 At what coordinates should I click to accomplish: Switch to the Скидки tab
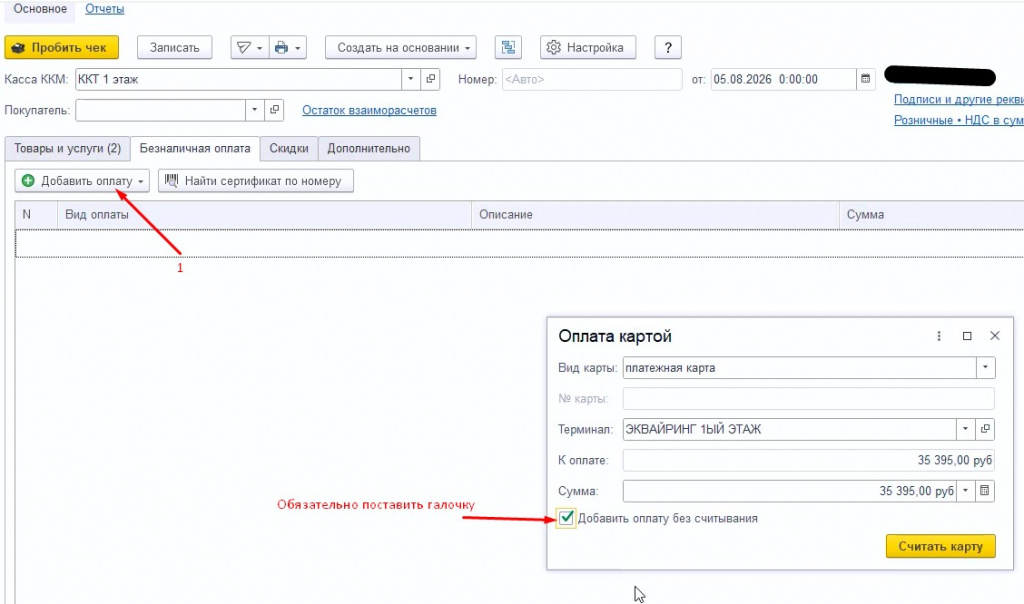pyautogui.click(x=289, y=148)
